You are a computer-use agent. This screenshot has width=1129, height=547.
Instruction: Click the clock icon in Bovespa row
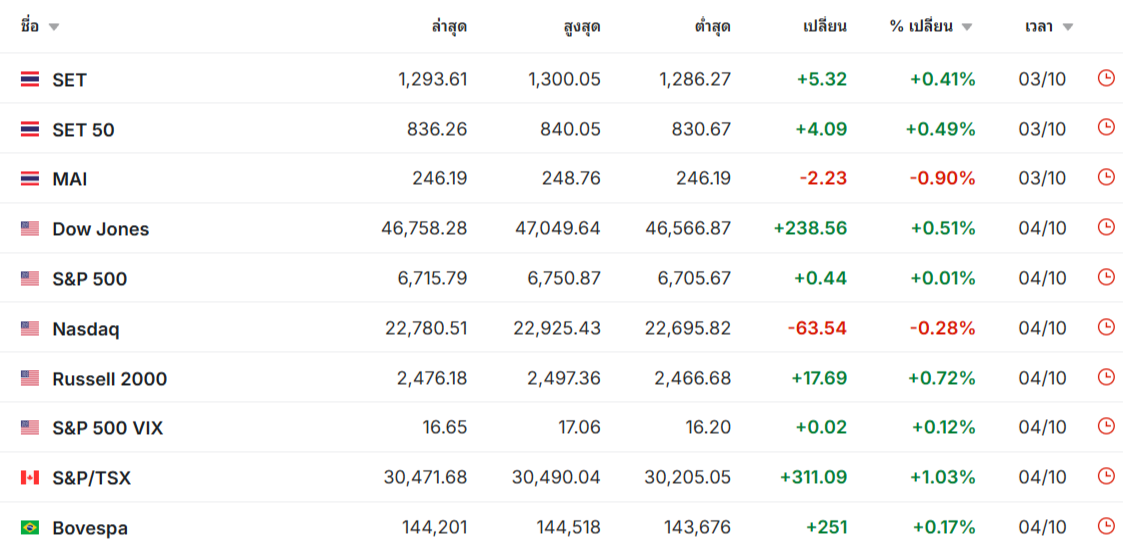[1105, 526]
